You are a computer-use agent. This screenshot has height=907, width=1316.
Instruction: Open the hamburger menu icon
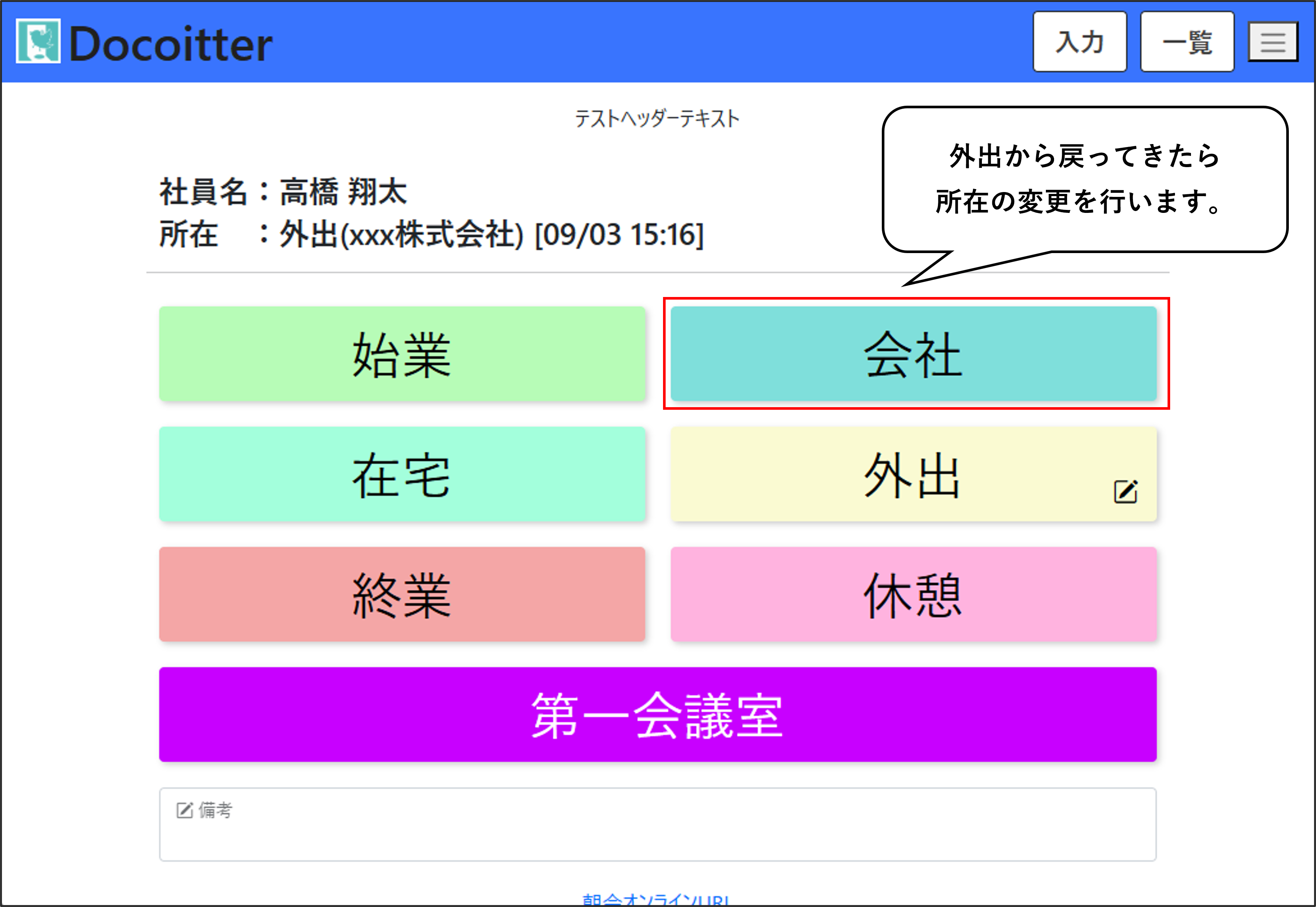click(1272, 42)
